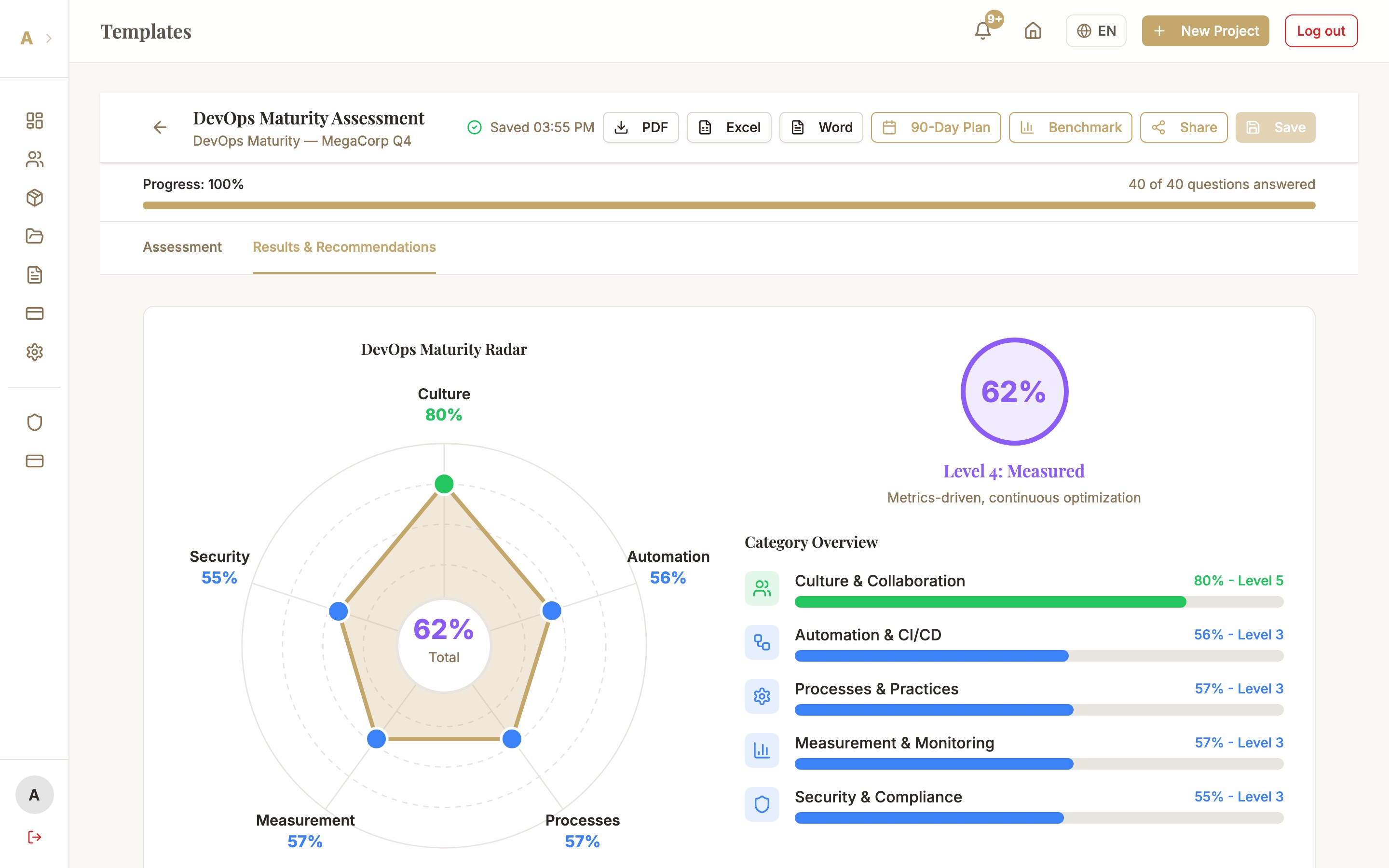Click the Automation radar data point
The width and height of the screenshot is (1389, 868).
tap(552, 611)
